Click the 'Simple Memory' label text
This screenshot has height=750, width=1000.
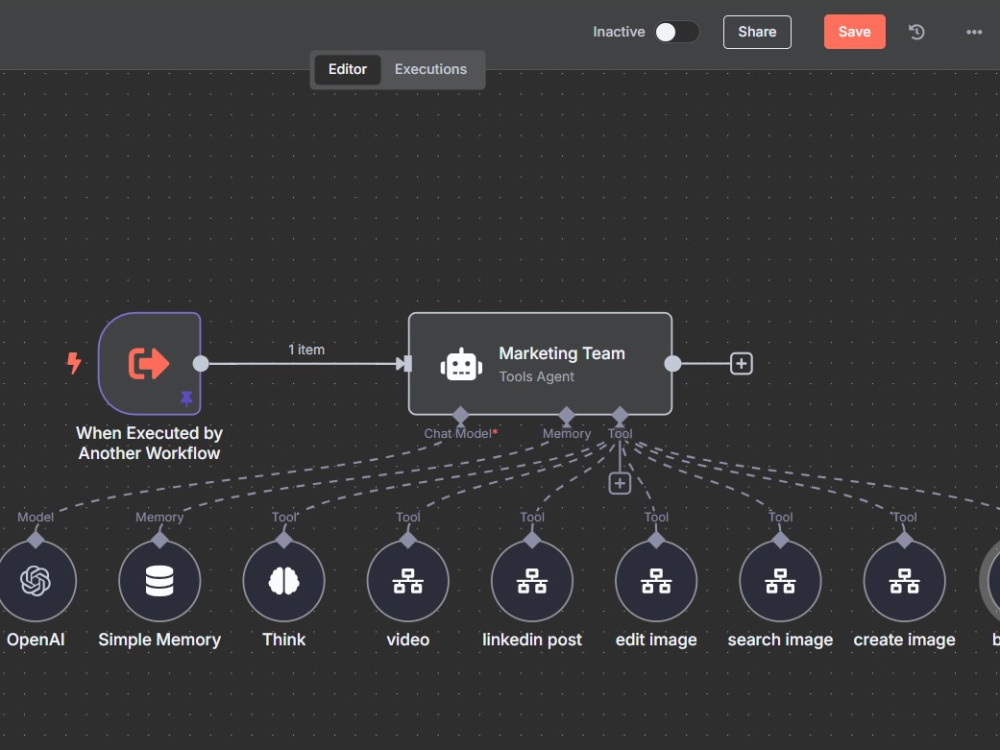tap(159, 640)
